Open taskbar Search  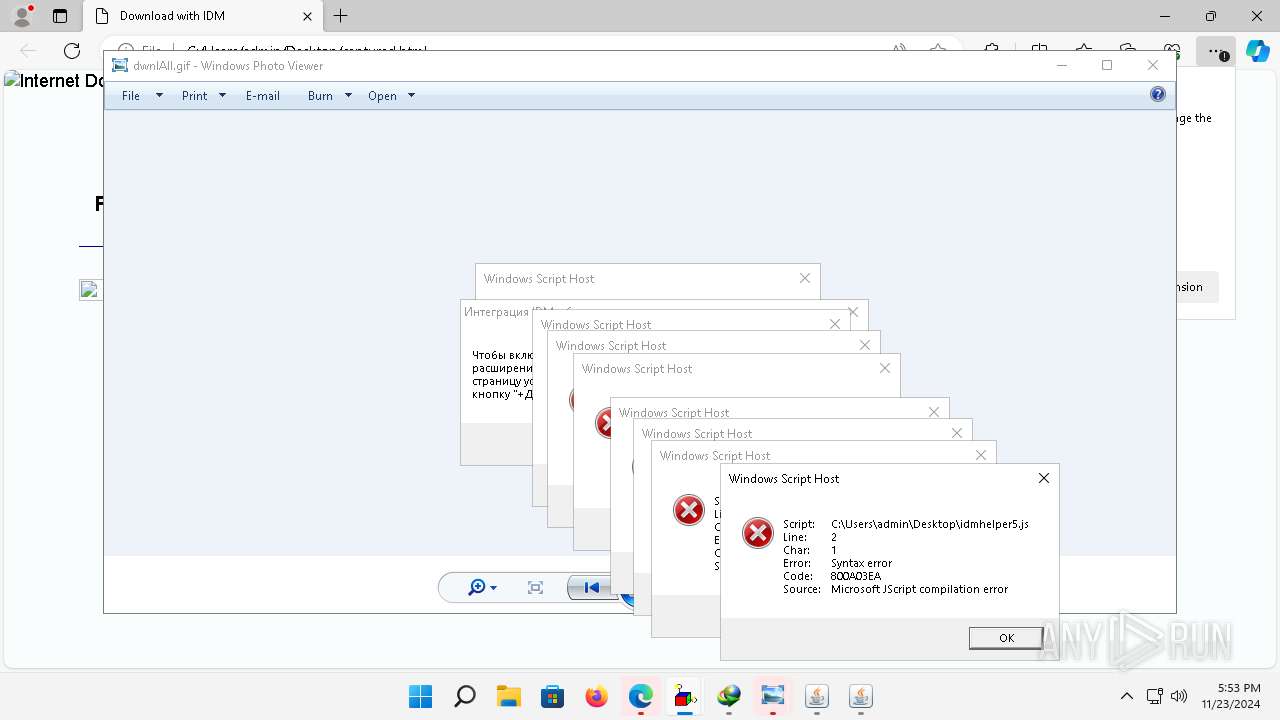pos(465,696)
